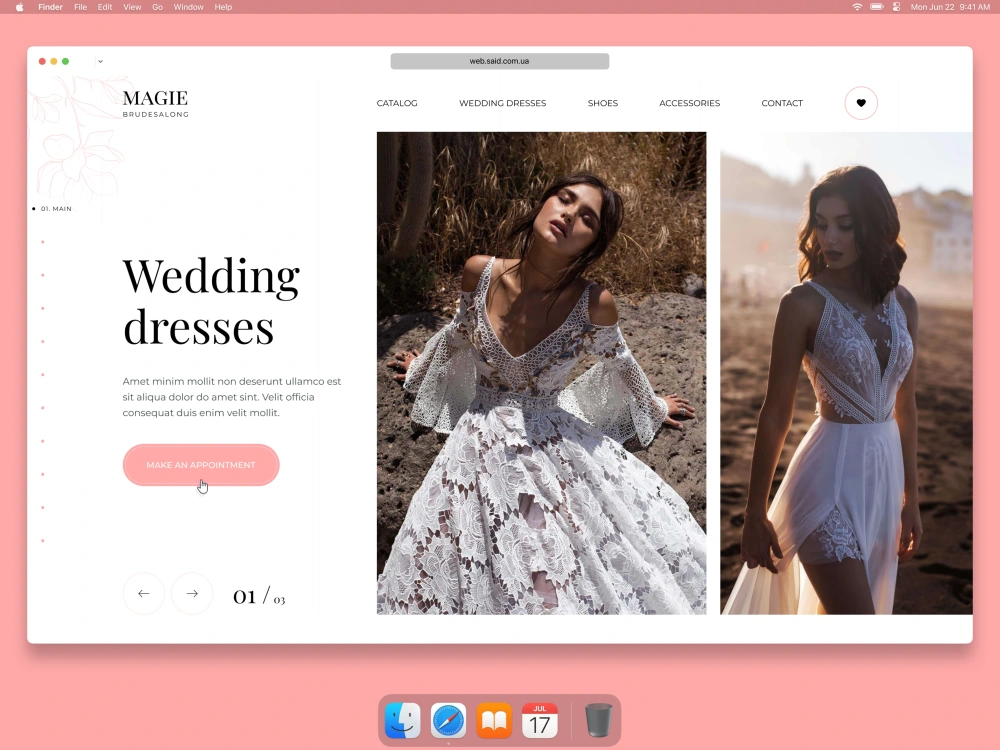1000x750 pixels.
Task: Open the Finder menu
Action: click(50, 7)
